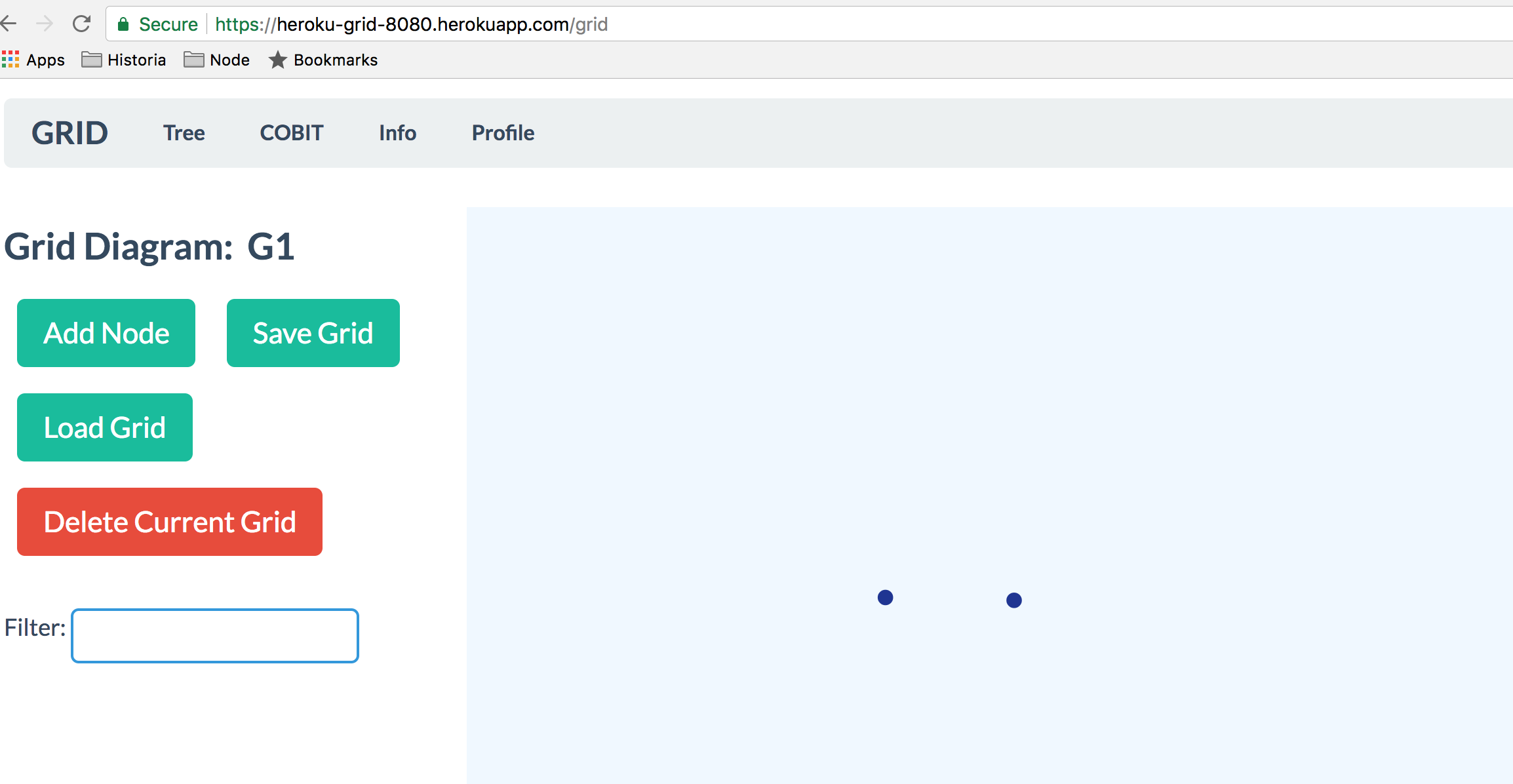Open the Tree navigation item
The image size is (1513, 784).
click(184, 133)
